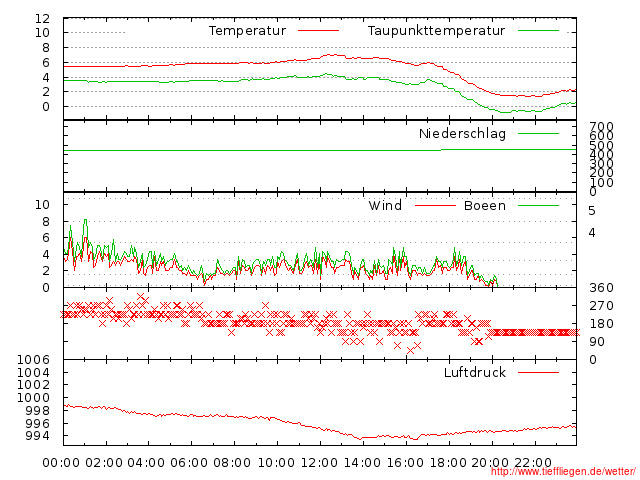Click the 270 wind direction axis label
The width and height of the screenshot is (640, 480).
point(601,306)
